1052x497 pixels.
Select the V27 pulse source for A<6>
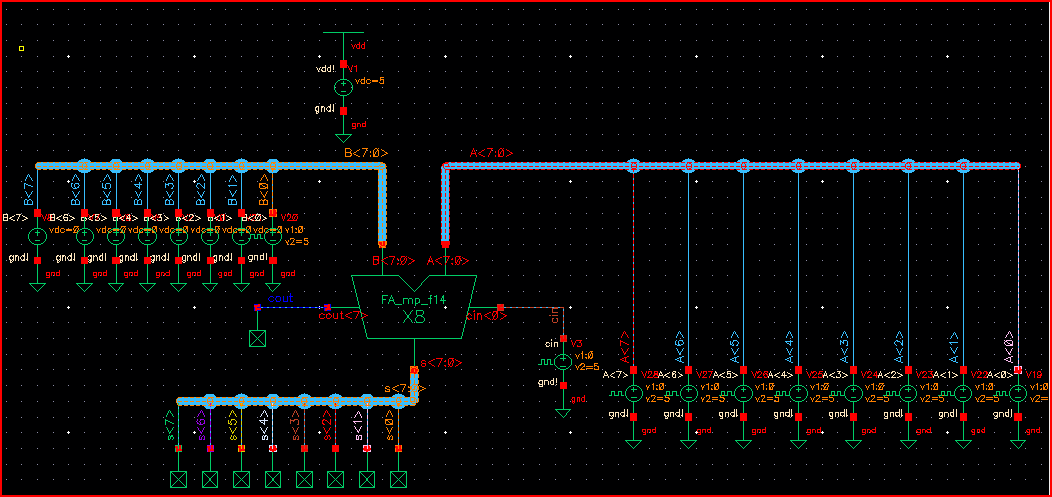point(689,393)
